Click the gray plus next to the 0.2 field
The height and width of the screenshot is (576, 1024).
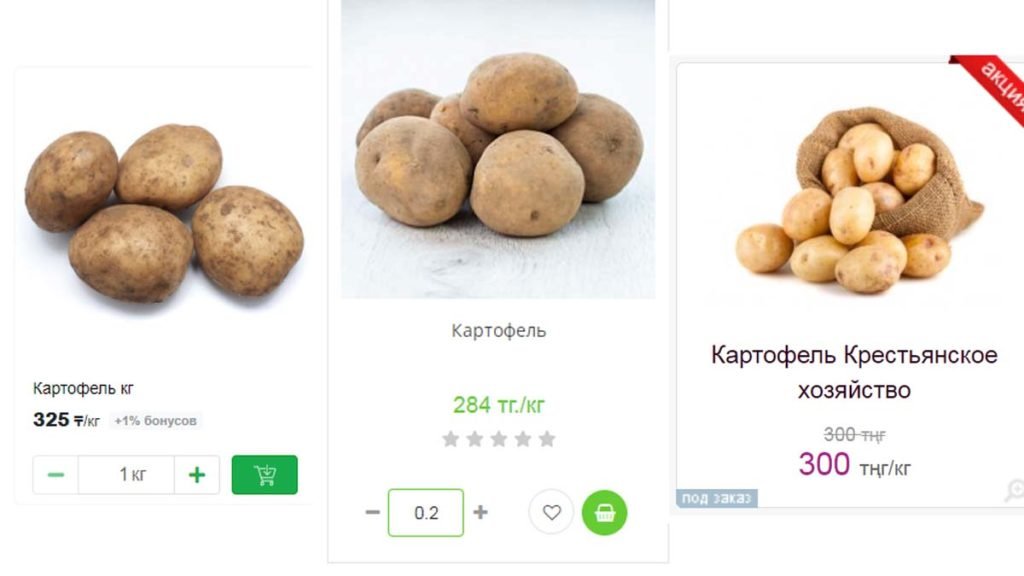(481, 512)
